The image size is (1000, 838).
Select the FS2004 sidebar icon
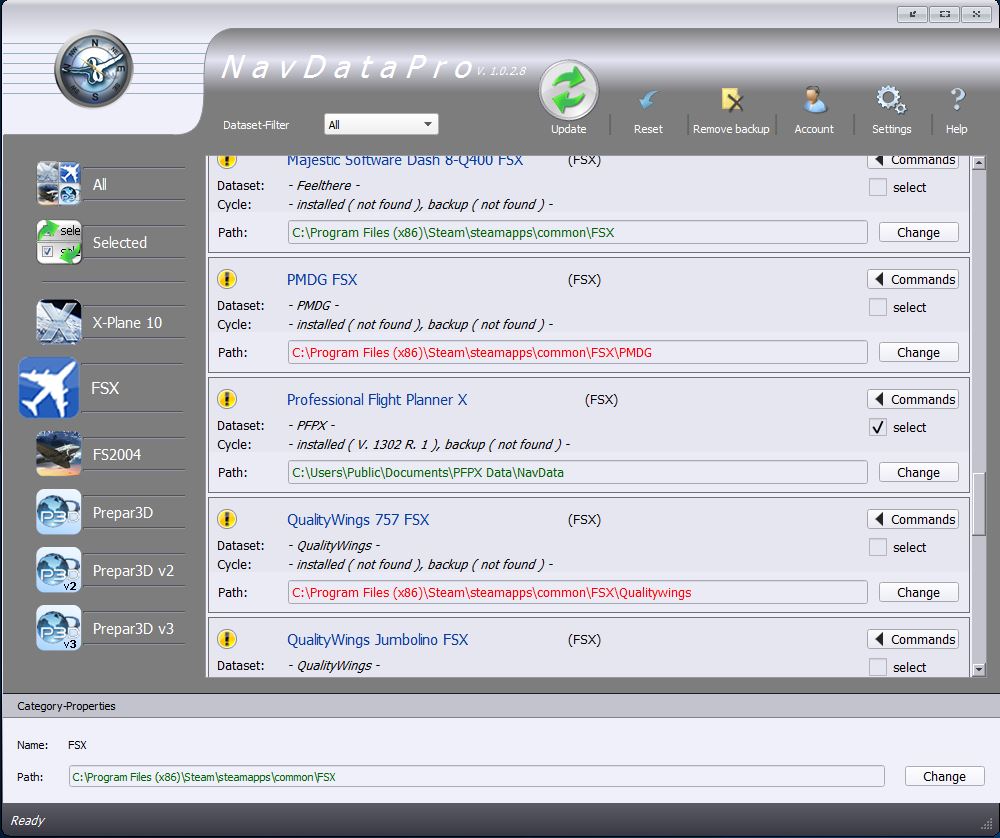tap(59, 454)
